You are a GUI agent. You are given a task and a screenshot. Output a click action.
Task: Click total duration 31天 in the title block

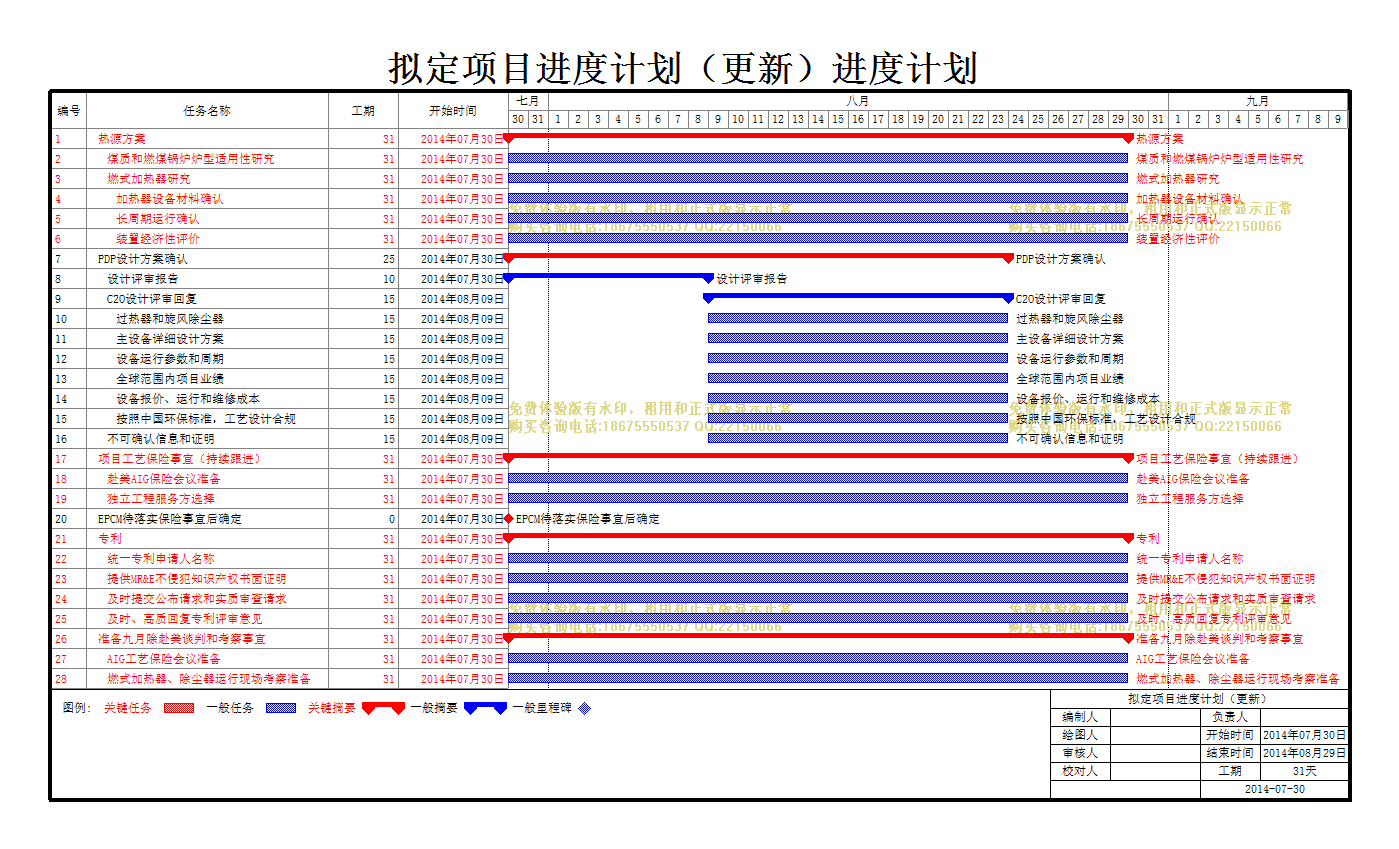1305,771
